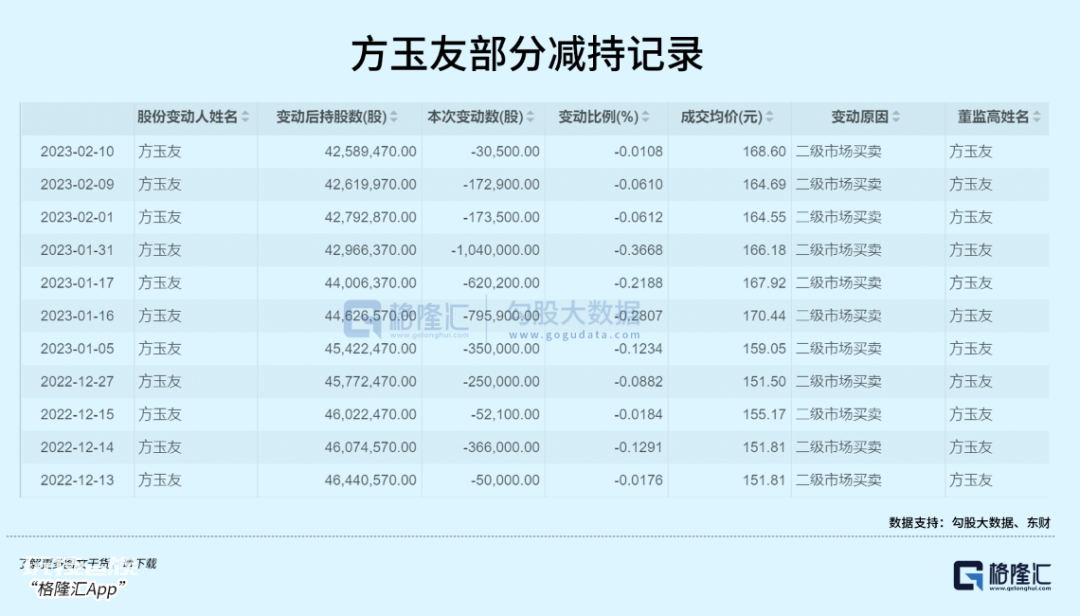This screenshot has height=616, width=1080.
Task: Click holdings value 45,422,470.00
Action: pos(371,349)
